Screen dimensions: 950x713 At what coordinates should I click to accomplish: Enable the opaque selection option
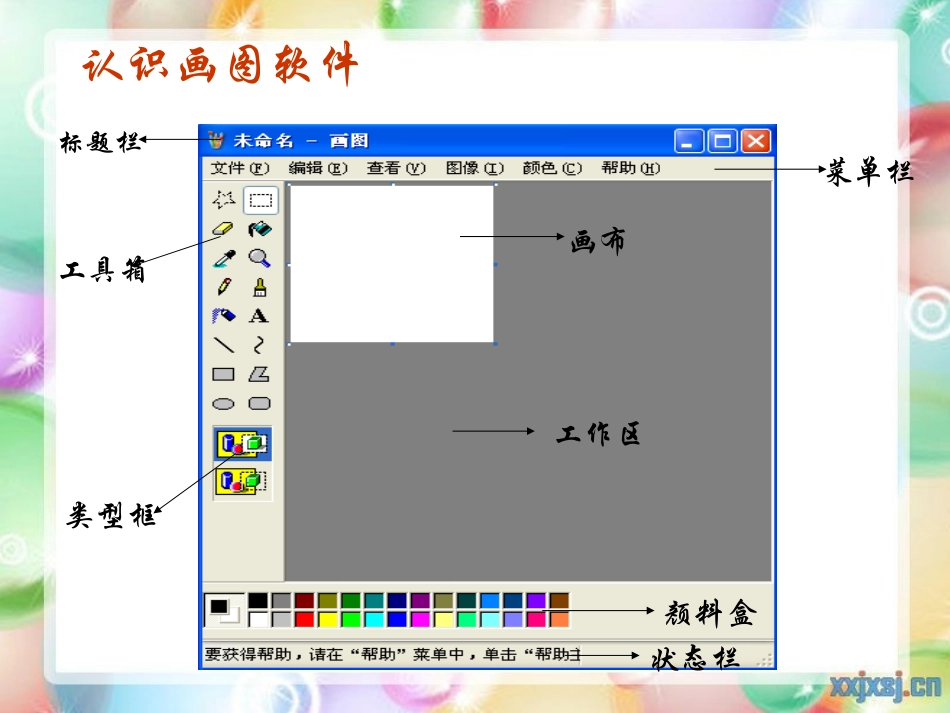pos(242,444)
